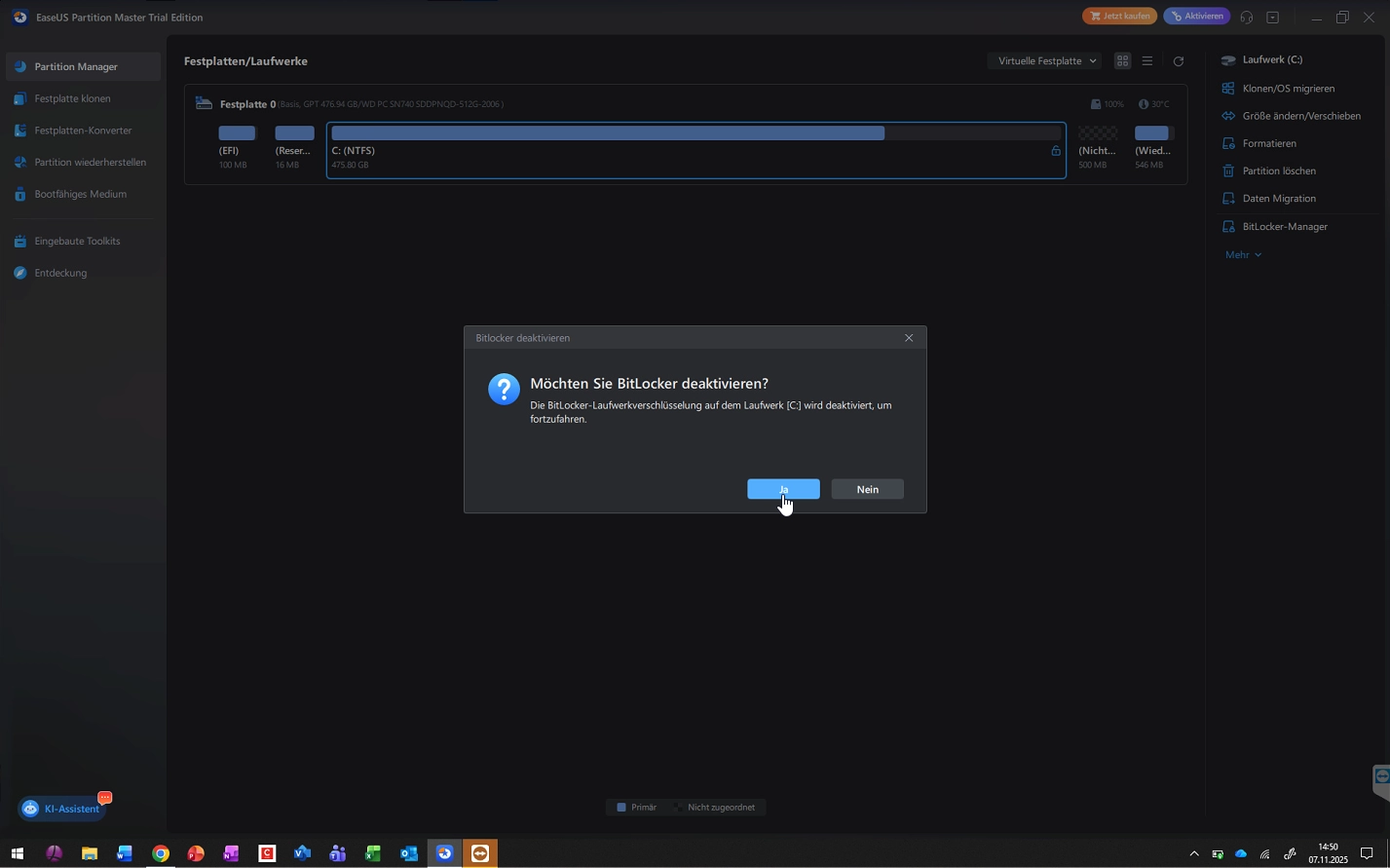1390x868 pixels.
Task: Open Festplatte klonen in sidebar
Action: (x=72, y=98)
